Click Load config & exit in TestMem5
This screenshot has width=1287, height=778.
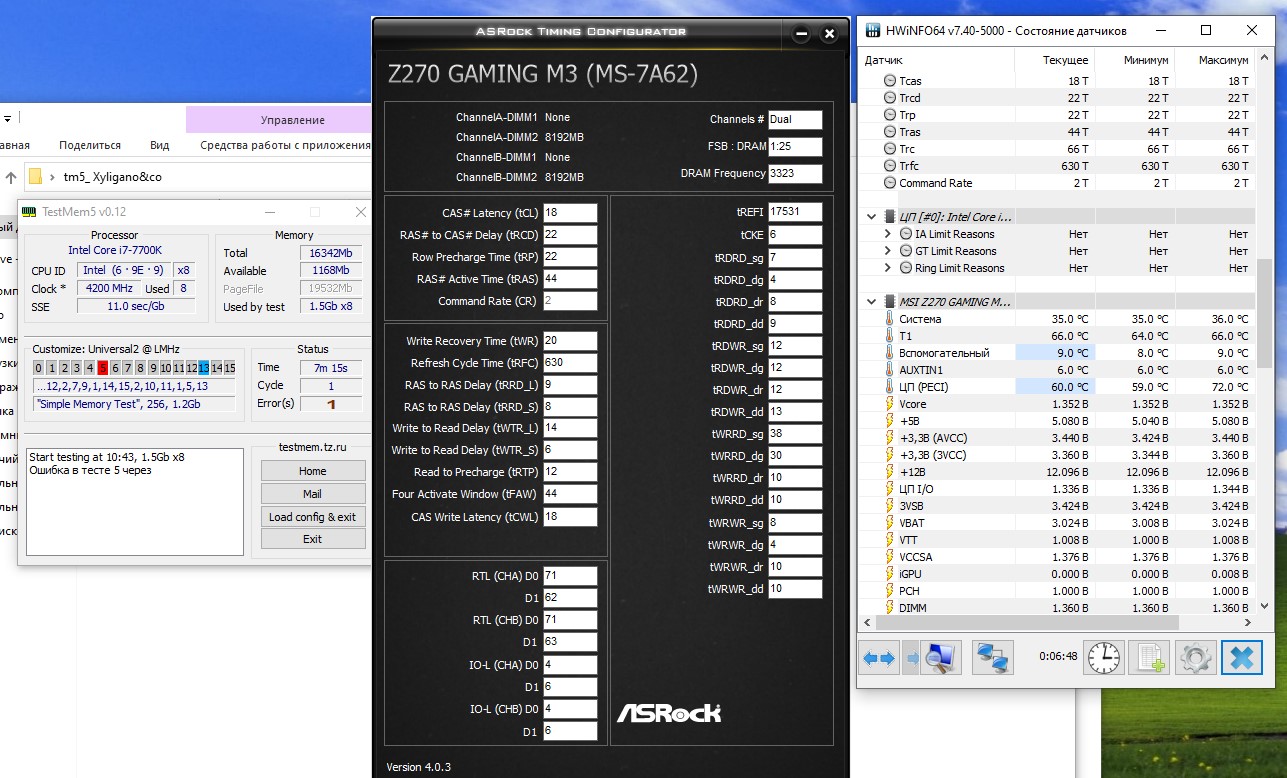pos(312,517)
